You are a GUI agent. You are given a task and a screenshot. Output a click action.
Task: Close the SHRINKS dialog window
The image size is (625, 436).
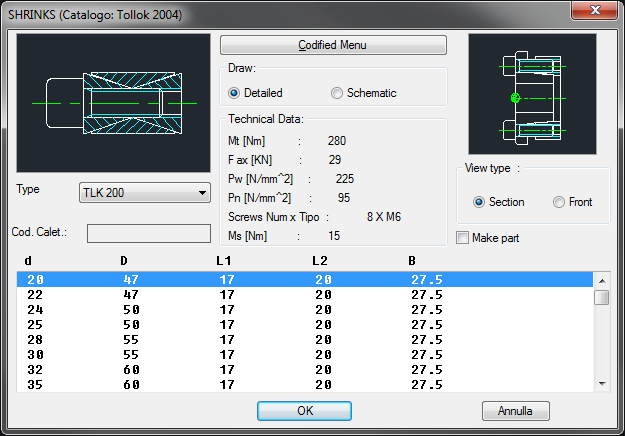[x=595, y=10]
